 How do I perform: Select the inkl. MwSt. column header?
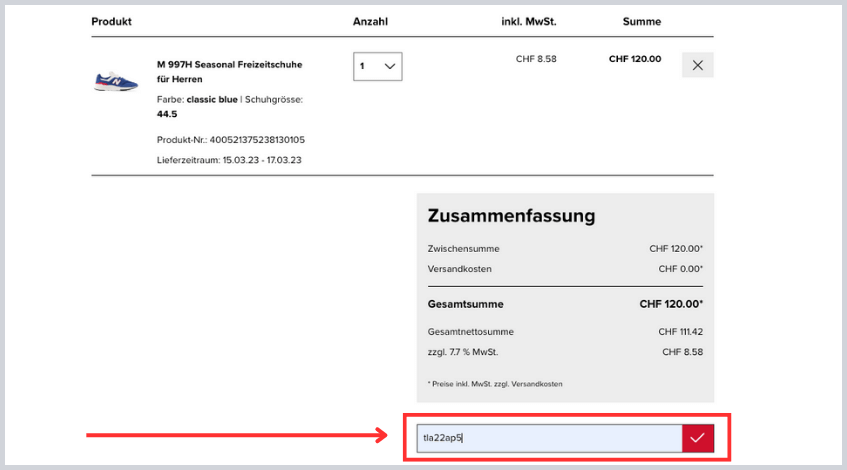click(529, 21)
